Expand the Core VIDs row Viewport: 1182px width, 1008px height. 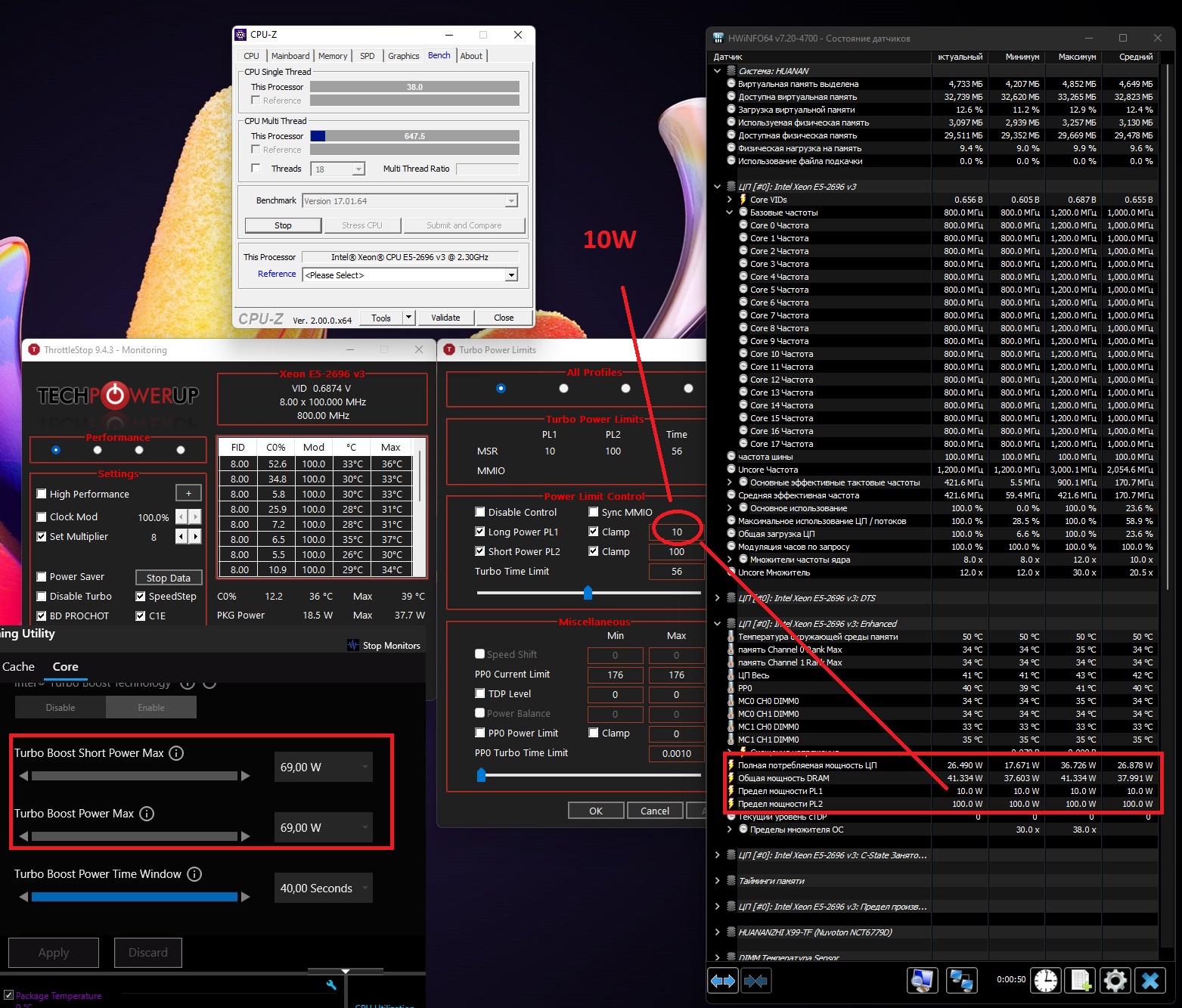(730, 200)
